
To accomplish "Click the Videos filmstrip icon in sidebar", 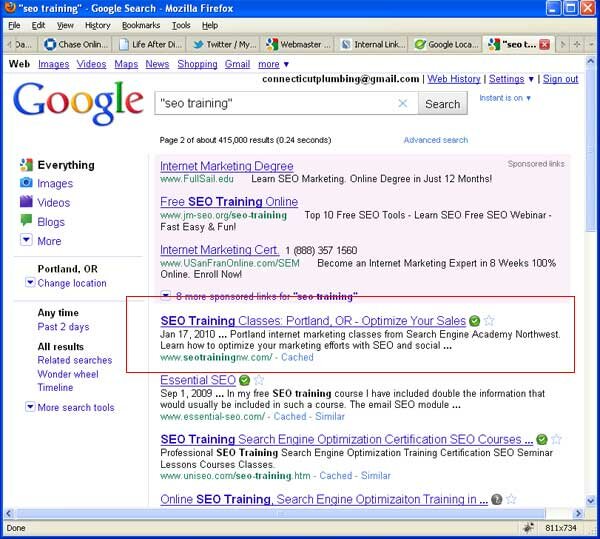I will tap(26, 201).
